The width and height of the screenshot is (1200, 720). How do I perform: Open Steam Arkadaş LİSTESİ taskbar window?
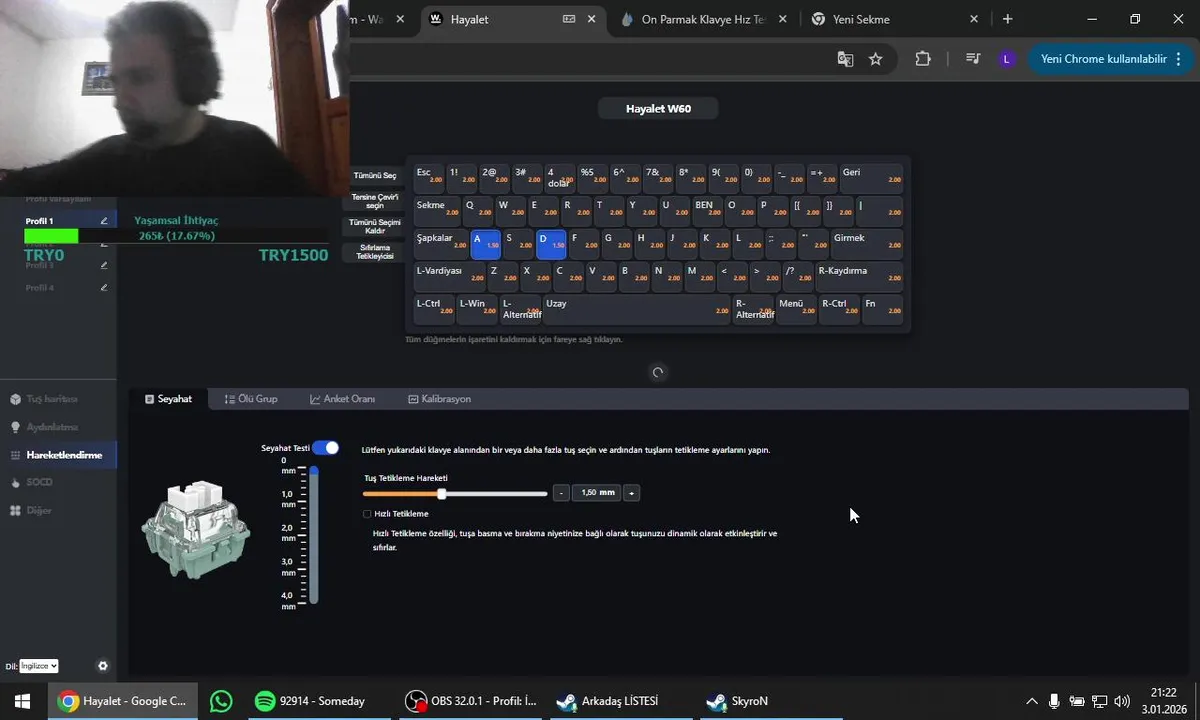pyautogui.click(x=620, y=701)
